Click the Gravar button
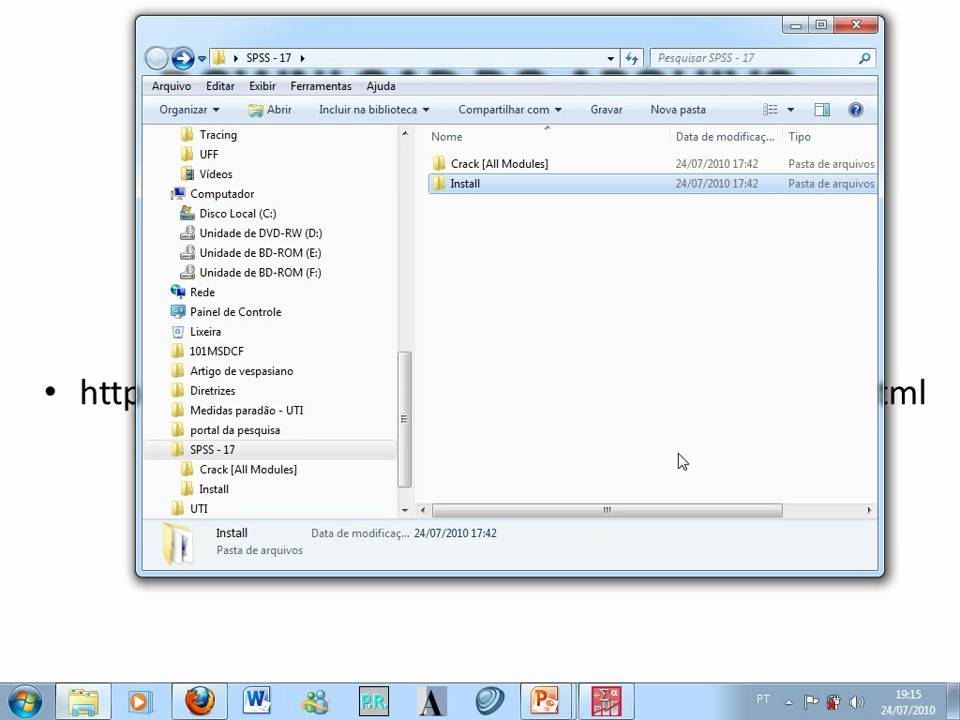This screenshot has height=720, width=960. coord(606,110)
